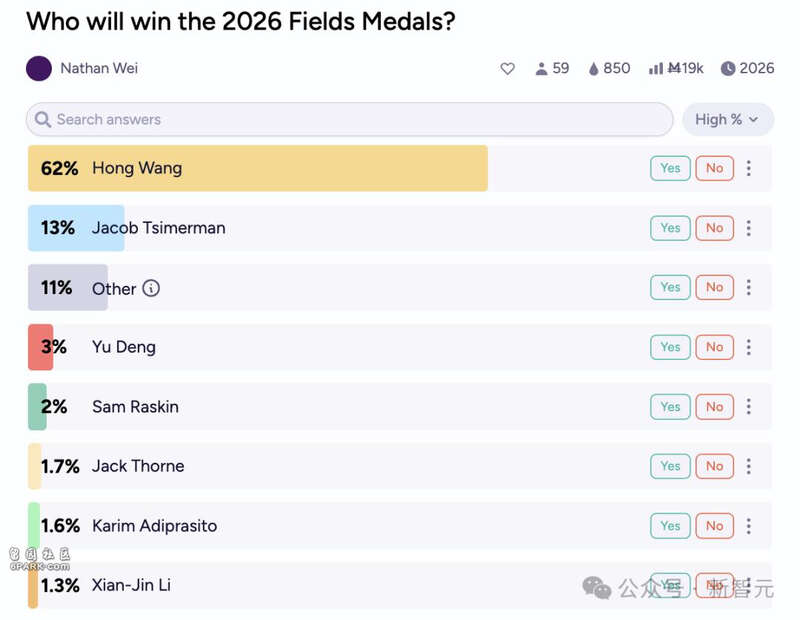Click the info icon next to Other
Image resolution: width=800 pixels, height=620 pixels.
(x=151, y=288)
